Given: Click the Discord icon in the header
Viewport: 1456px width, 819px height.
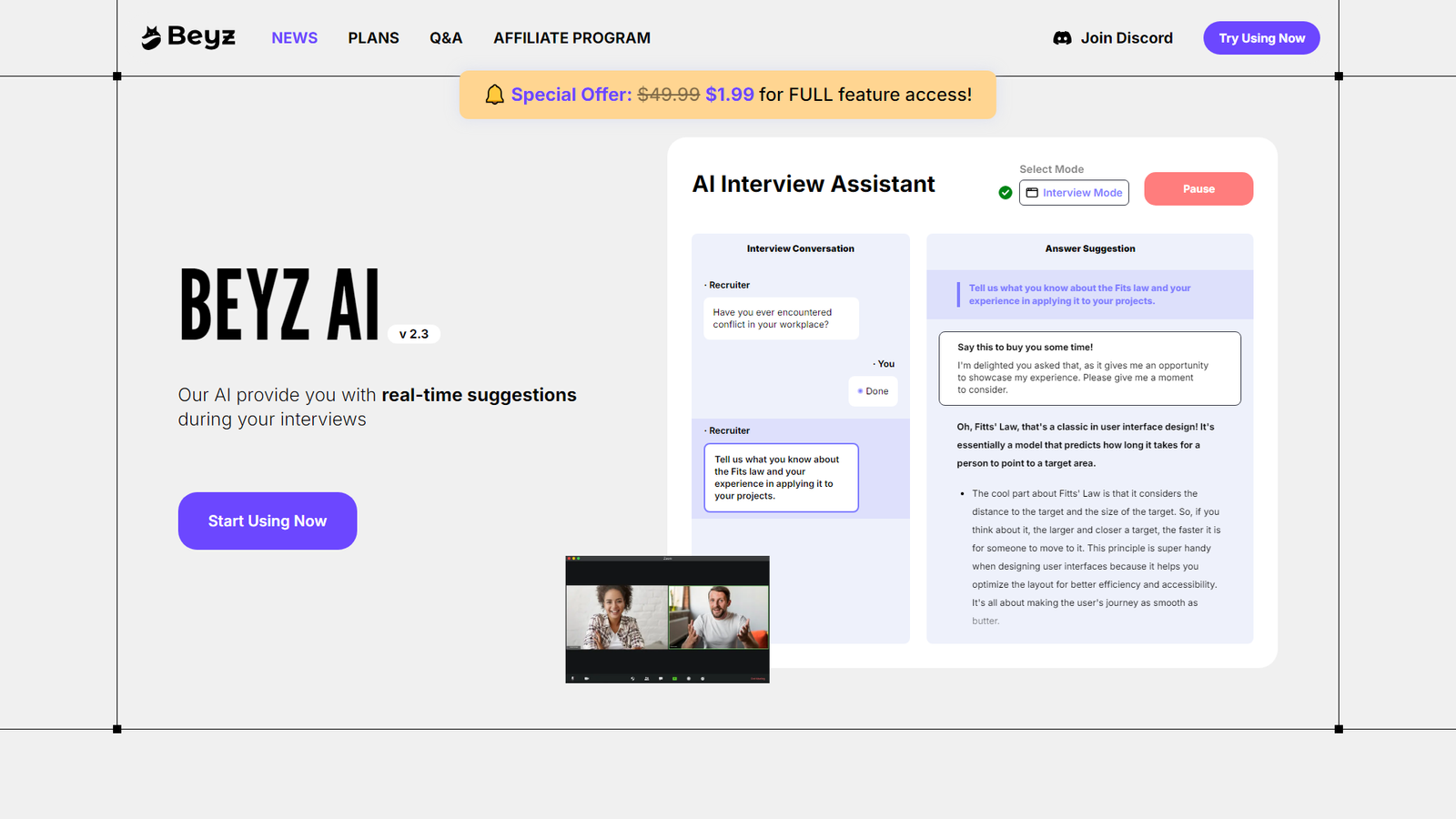Looking at the screenshot, I should point(1062,38).
